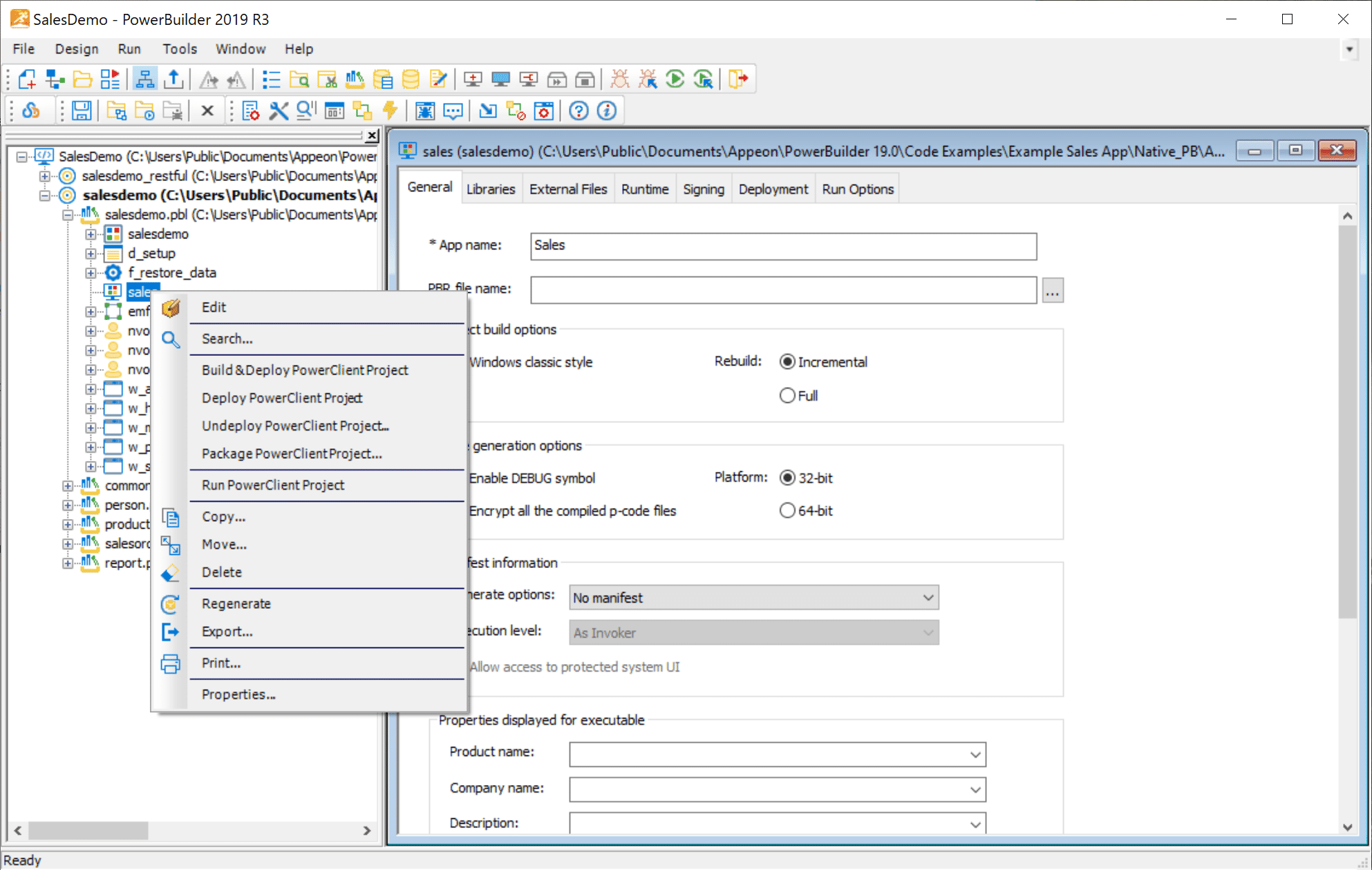
Task: Click the project painter vertical scrollbar
Action: click(x=1347, y=421)
